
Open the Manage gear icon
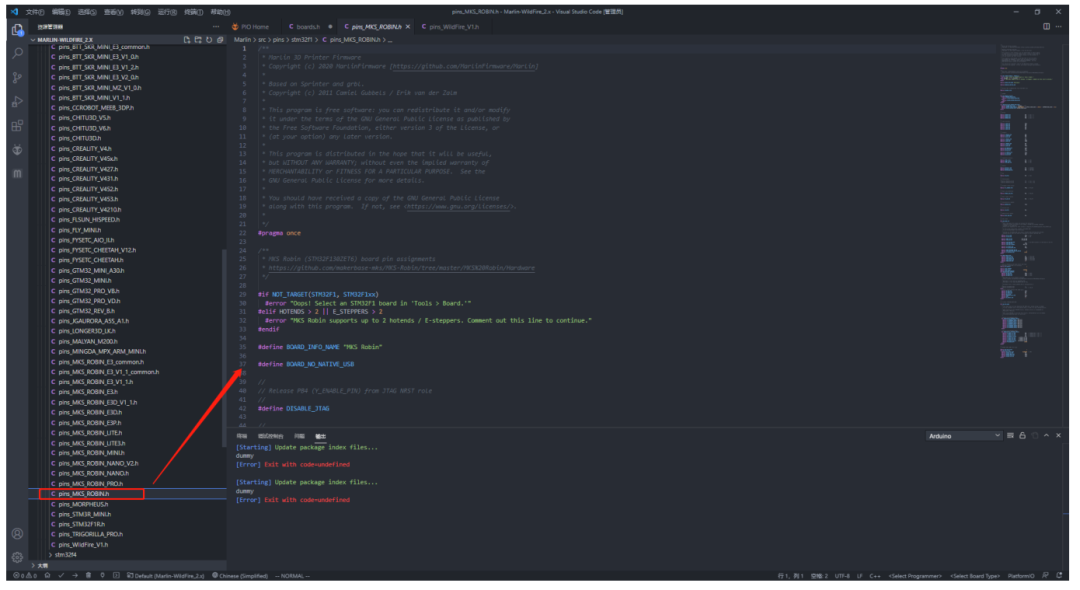(x=17, y=557)
